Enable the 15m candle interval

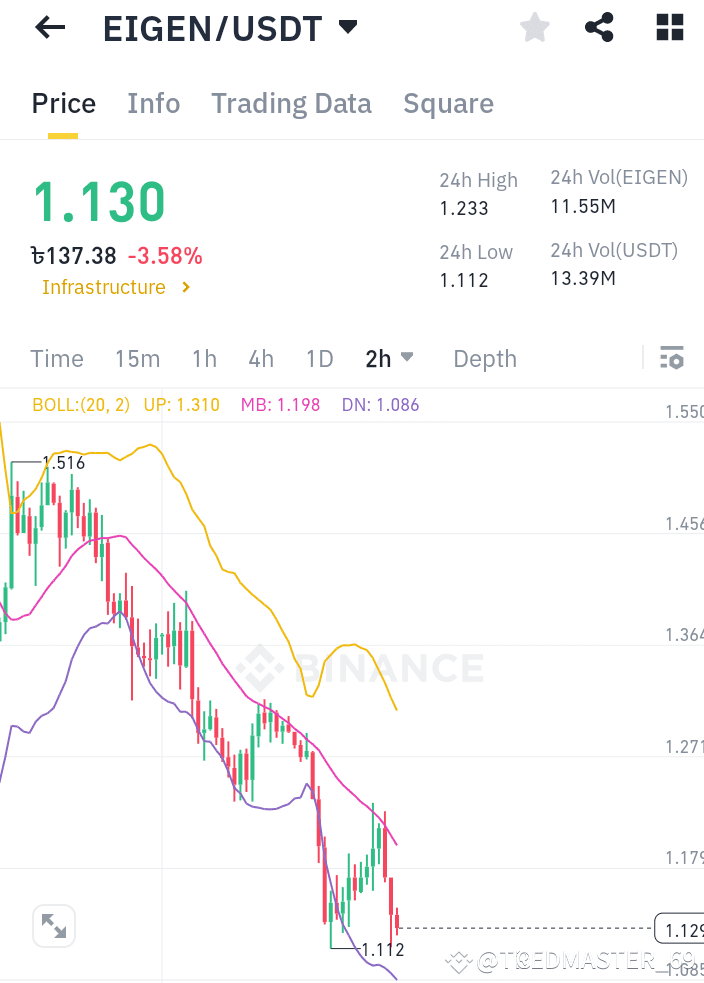(x=137, y=358)
